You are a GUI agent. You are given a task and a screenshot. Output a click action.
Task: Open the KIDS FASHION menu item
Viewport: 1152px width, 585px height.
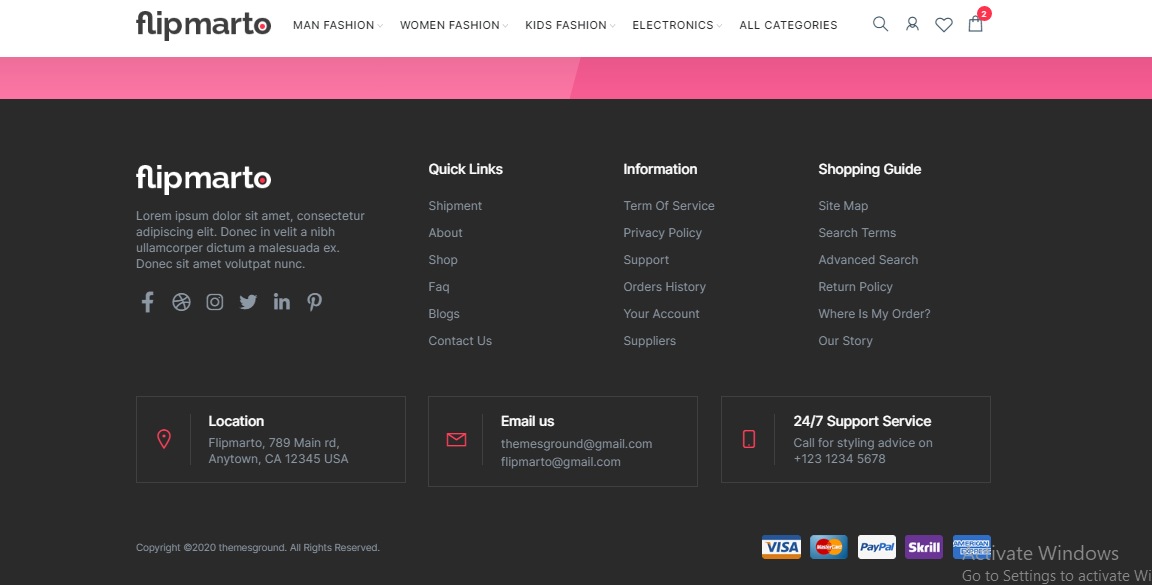coord(564,25)
